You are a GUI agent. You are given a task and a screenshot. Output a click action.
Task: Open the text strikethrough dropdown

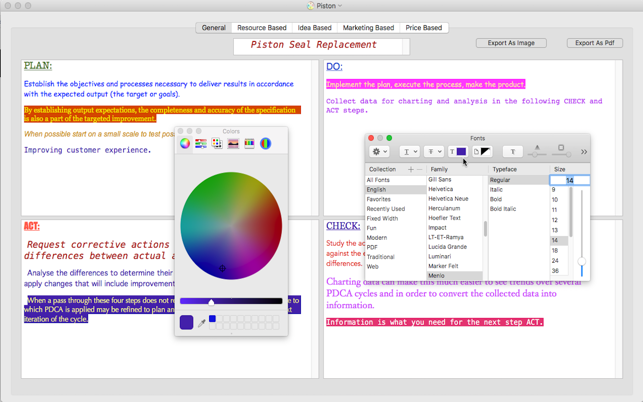(x=433, y=151)
